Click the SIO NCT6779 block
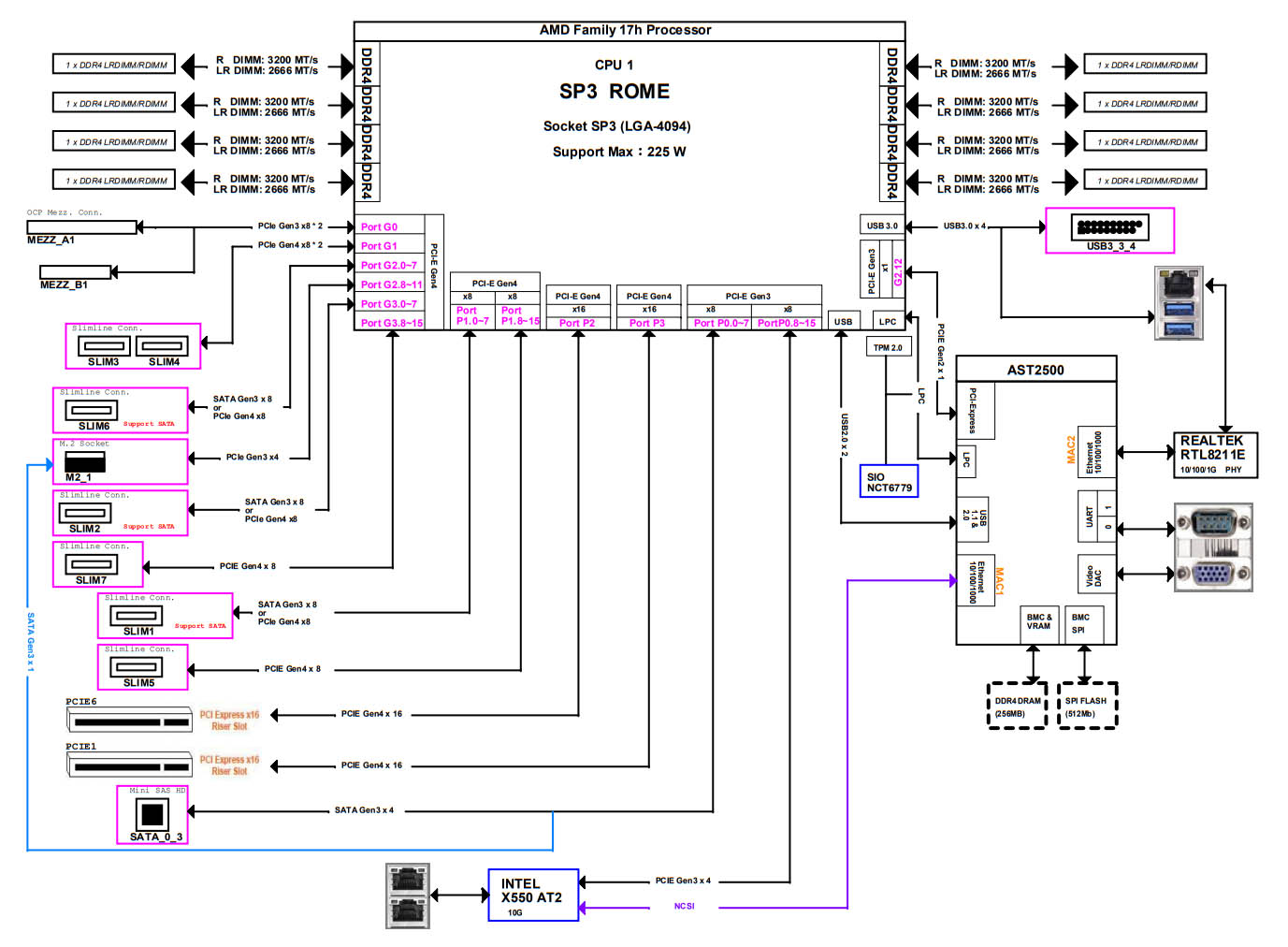The width and height of the screenshot is (1288, 947). pyautogui.click(x=889, y=481)
